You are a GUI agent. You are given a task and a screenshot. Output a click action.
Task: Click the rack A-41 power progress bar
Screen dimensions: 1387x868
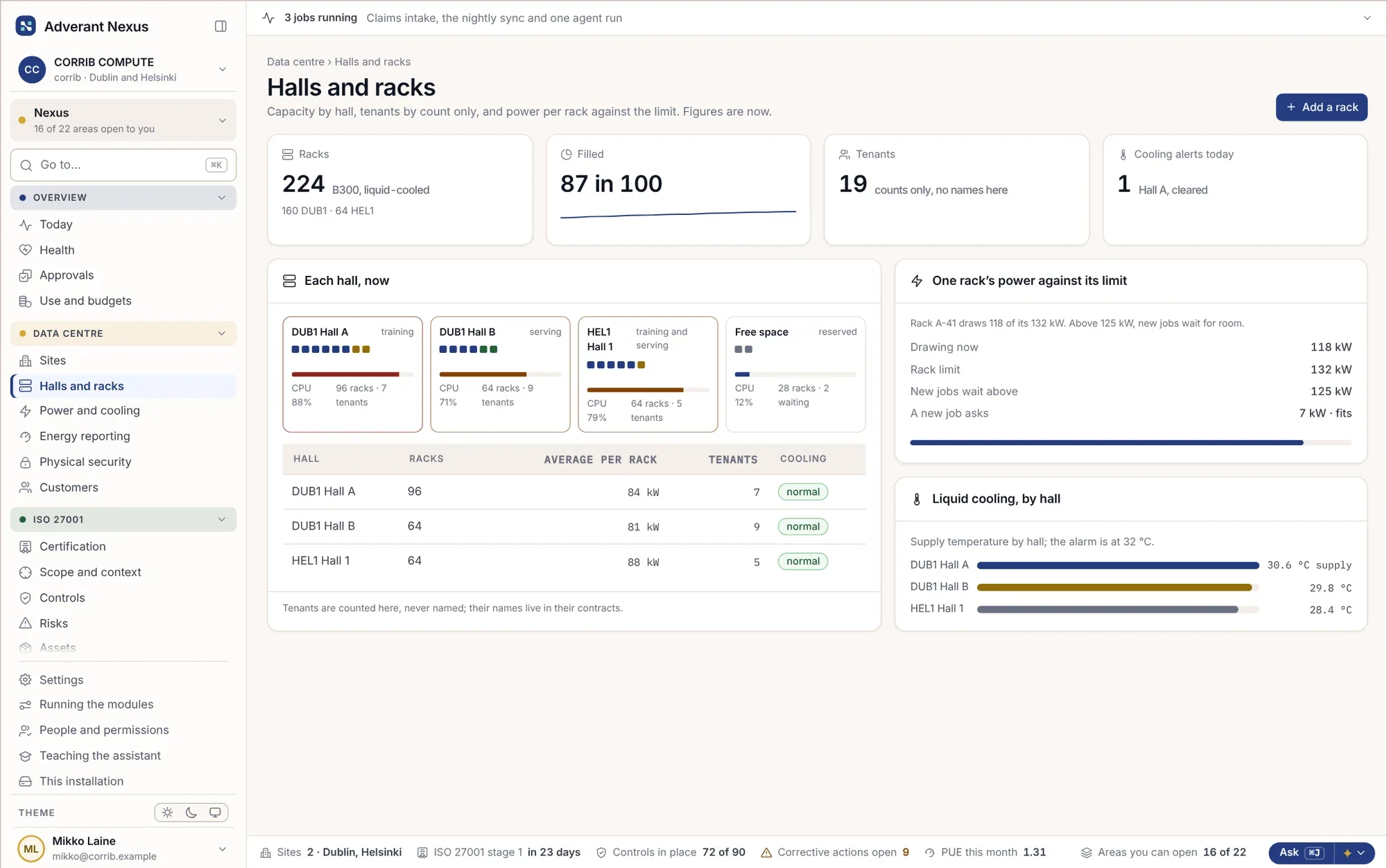pyautogui.click(x=1130, y=442)
